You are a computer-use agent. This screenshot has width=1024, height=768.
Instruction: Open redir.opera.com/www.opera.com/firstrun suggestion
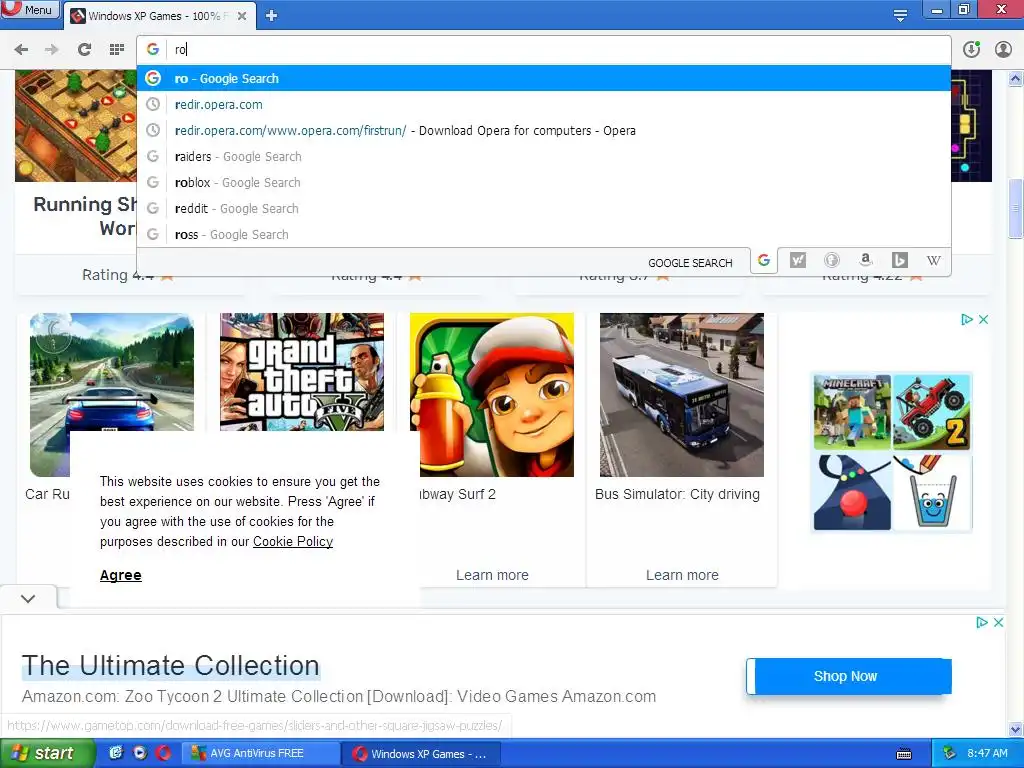click(x=543, y=131)
